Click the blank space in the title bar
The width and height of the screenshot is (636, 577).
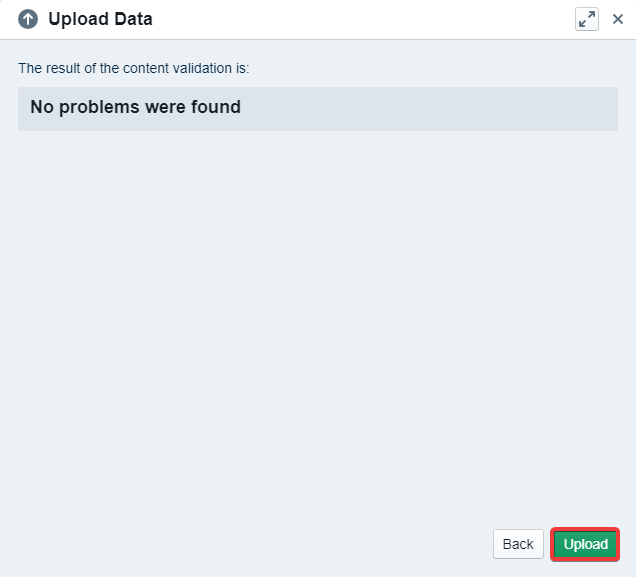(x=360, y=19)
